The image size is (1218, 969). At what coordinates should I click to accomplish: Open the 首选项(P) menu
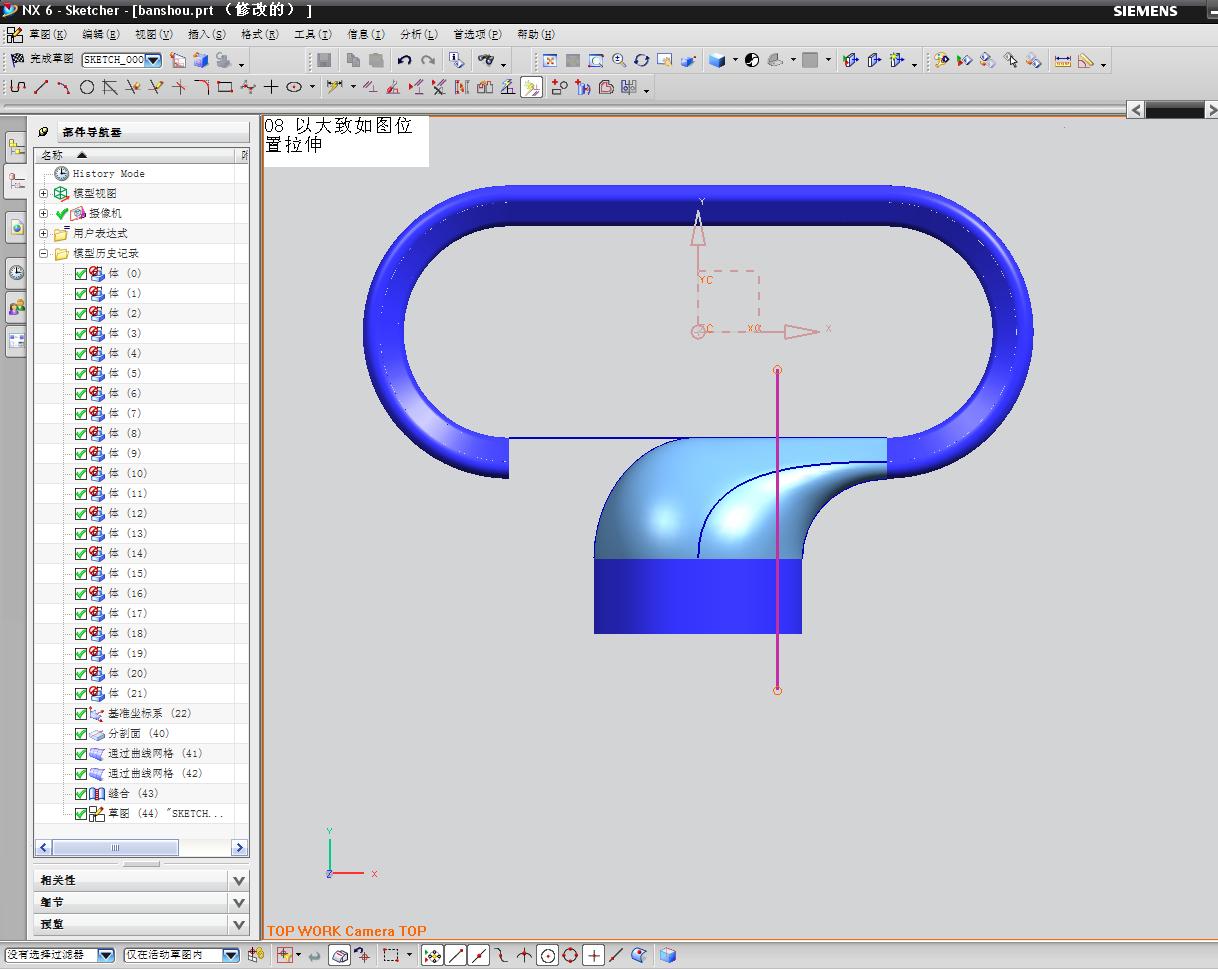click(x=476, y=34)
